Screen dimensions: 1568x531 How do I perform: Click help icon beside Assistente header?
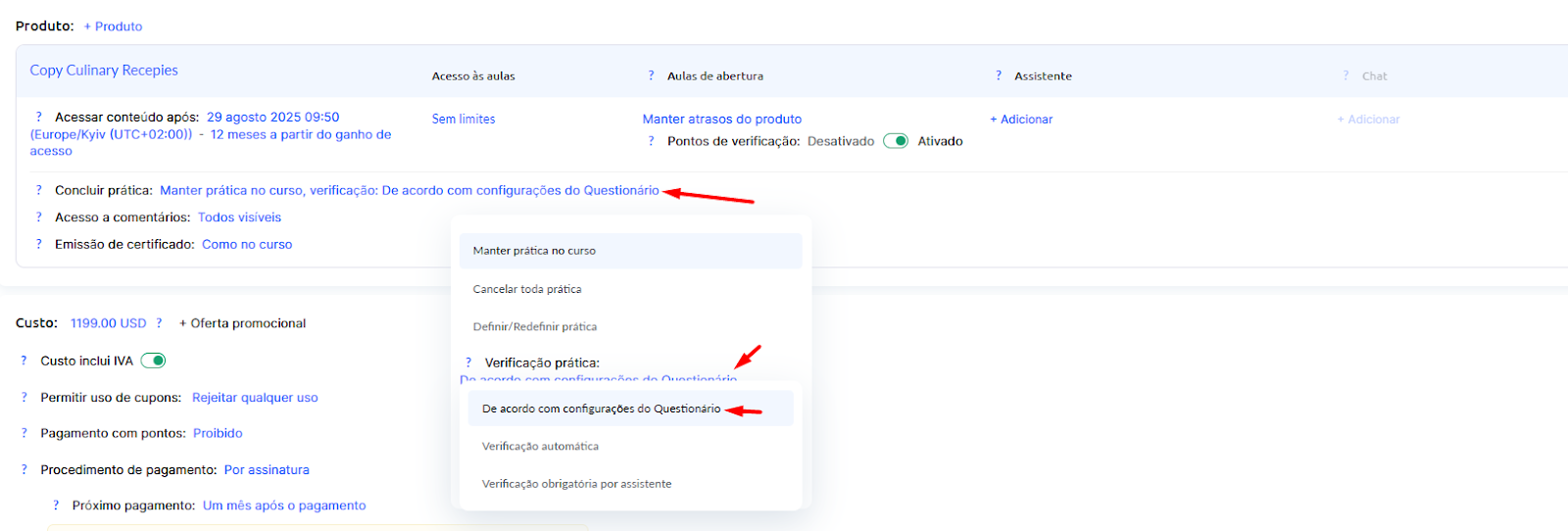[x=999, y=75]
